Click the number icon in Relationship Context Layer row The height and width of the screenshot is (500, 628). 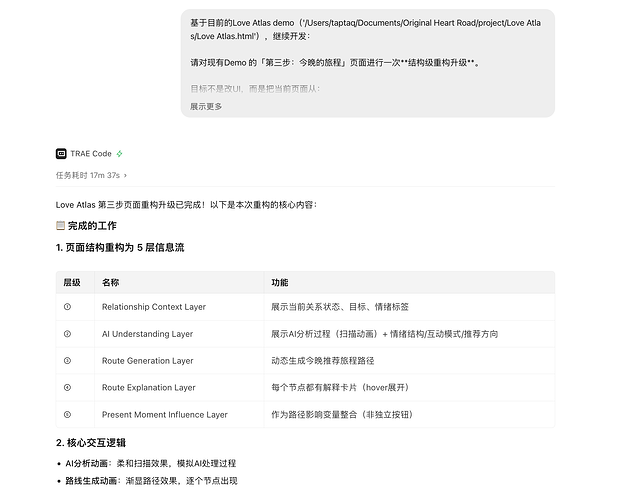coord(67,307)
